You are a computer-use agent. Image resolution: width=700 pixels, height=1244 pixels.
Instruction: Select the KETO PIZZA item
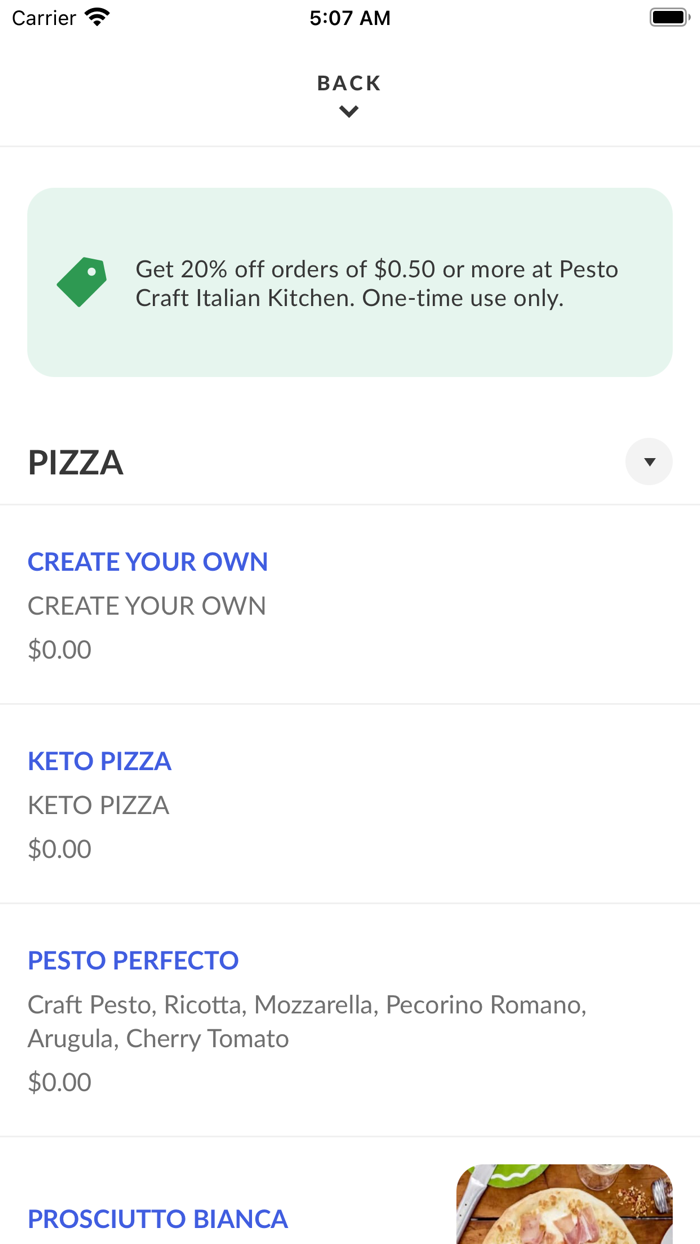[99, 761]
